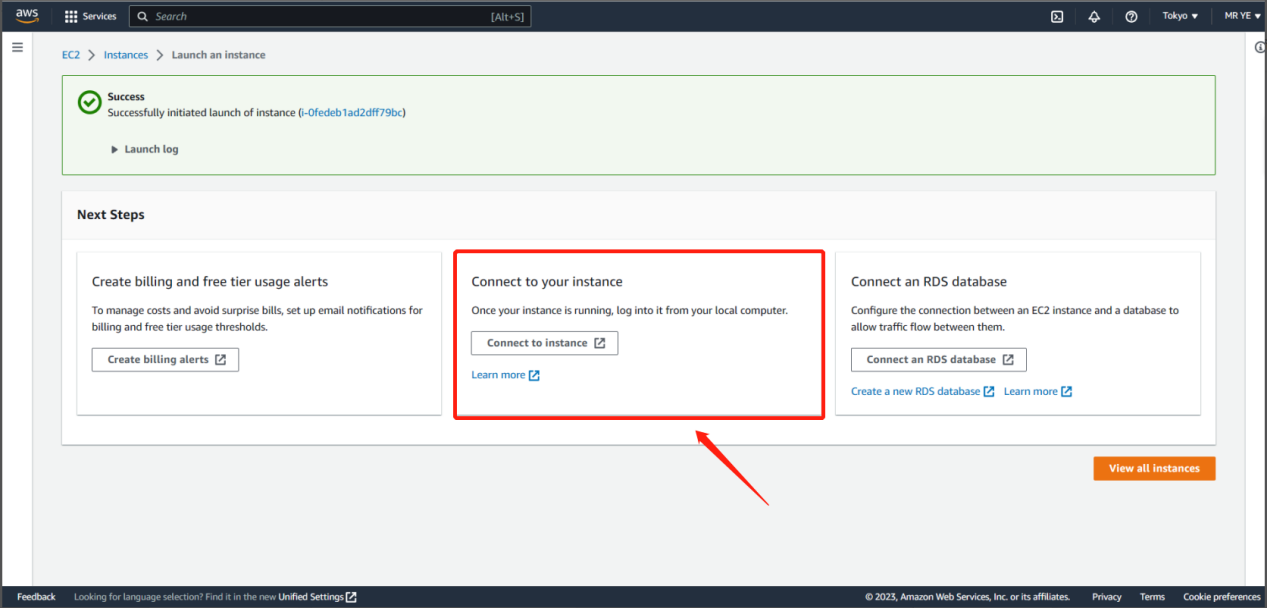Open the Create a new RDS database link
Image resolution: width=1267 pixels, height=608 pixels.
tap(921, 391)
